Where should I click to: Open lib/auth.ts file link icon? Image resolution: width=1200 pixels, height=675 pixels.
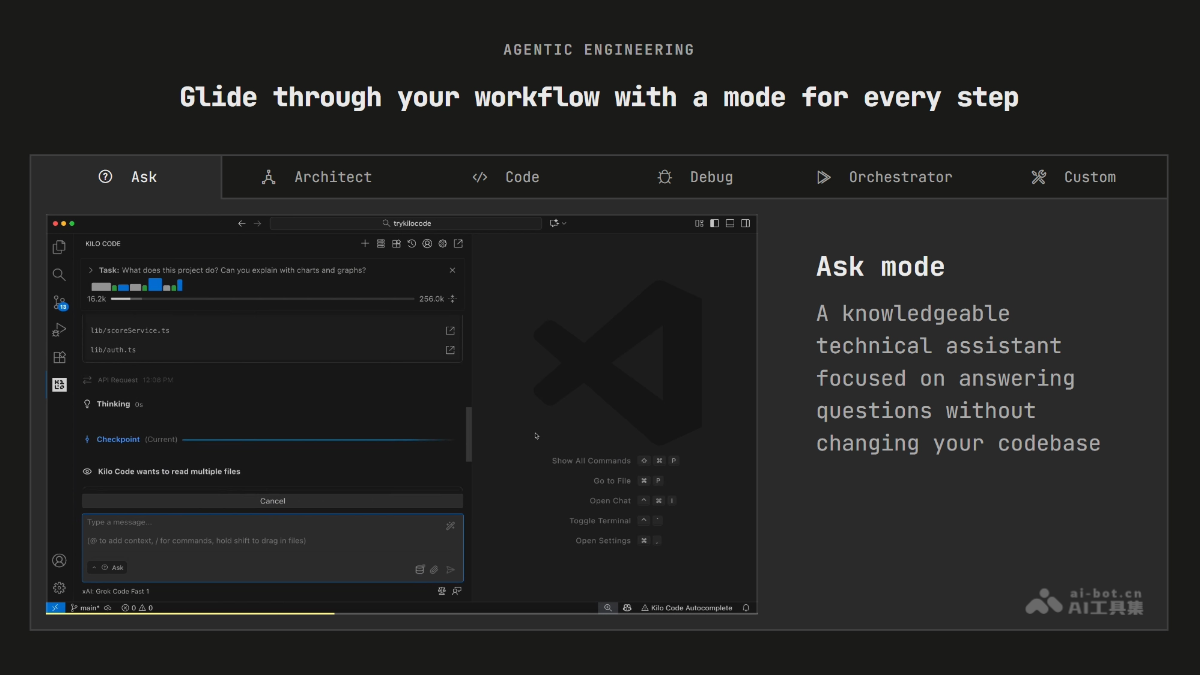450,350
